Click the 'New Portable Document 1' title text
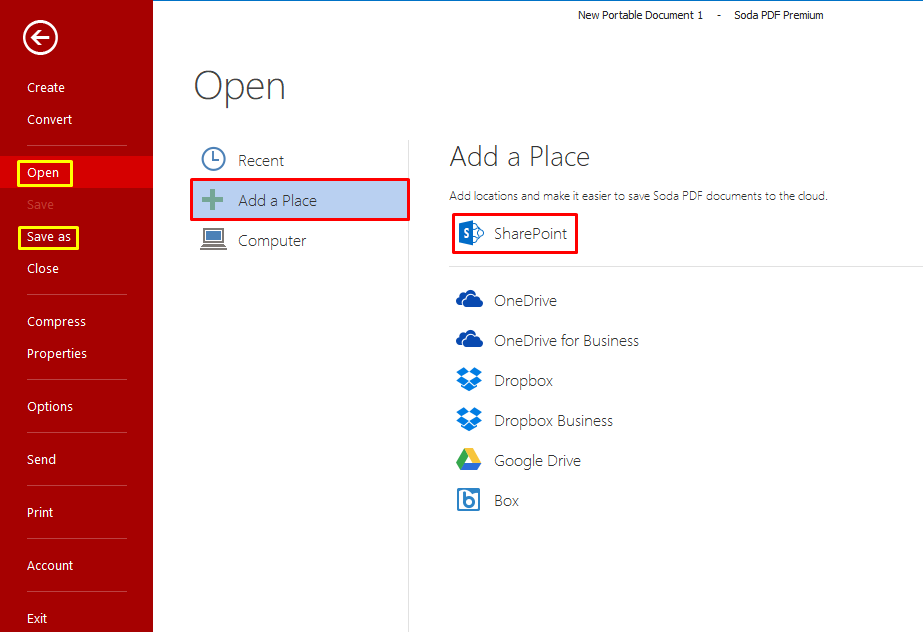Screen dimensions: 923x632 click(x=640, y=15)
